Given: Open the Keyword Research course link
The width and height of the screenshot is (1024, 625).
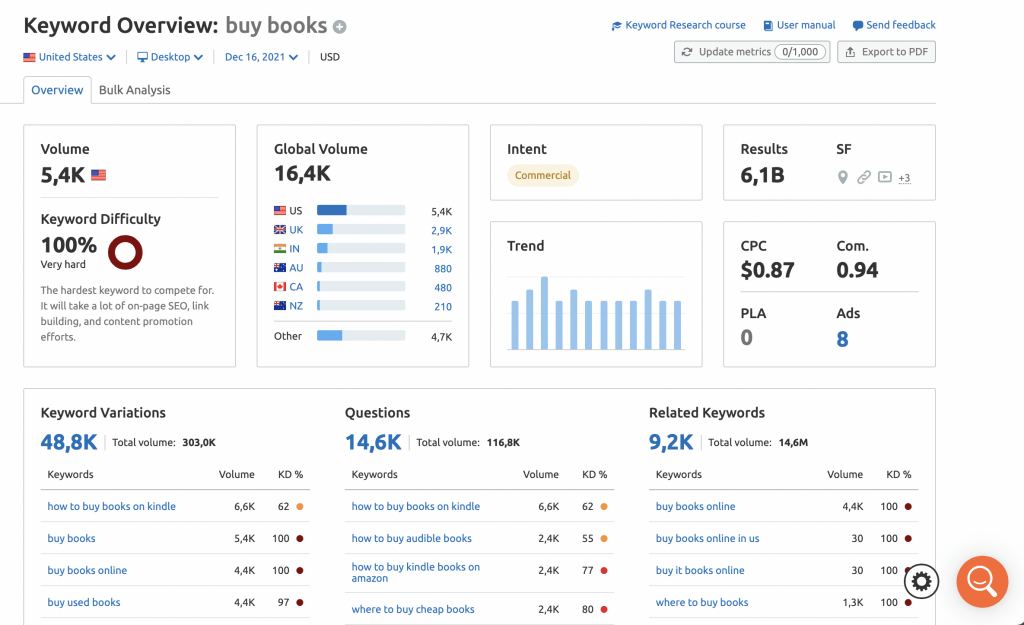Looking at the screenshot, I should coord(679,25).
